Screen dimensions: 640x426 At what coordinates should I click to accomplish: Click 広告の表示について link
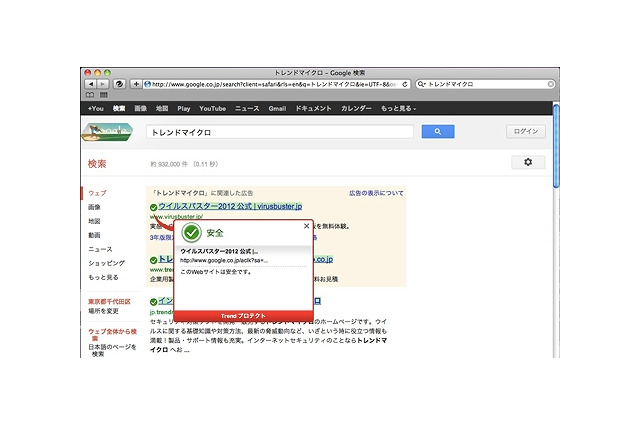click(376, 193)
